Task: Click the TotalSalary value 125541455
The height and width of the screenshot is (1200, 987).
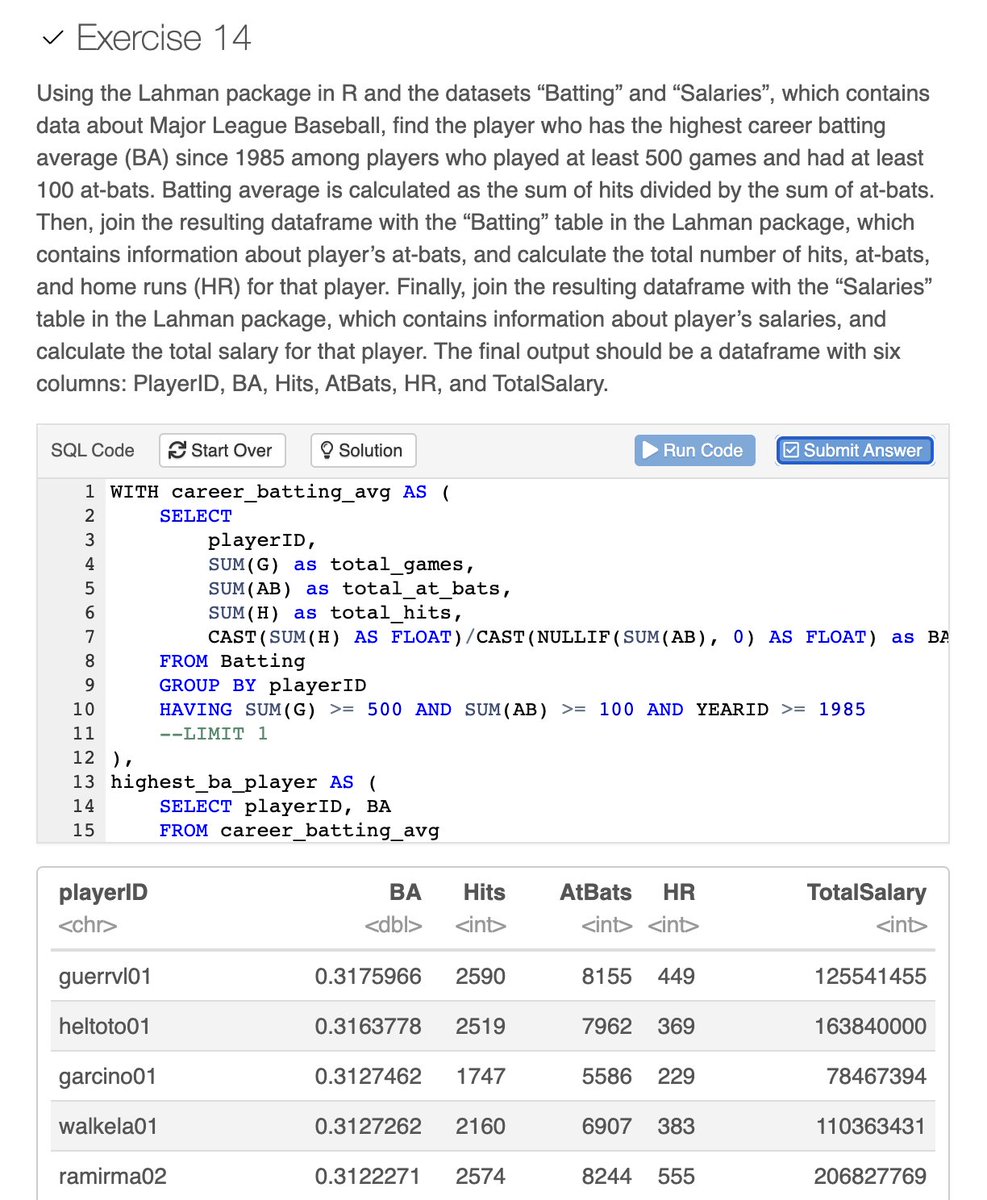Action: (870, 976)
